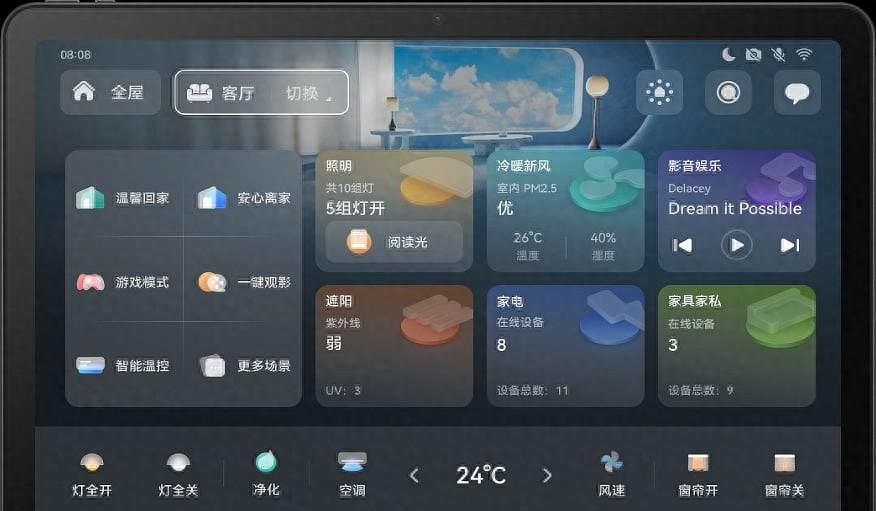Play the song Dream it Possible

tap(736, 245)
